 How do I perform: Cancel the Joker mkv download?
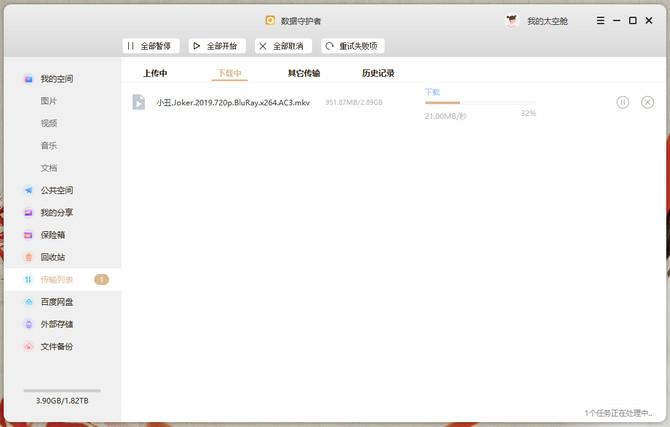point(647,102)
